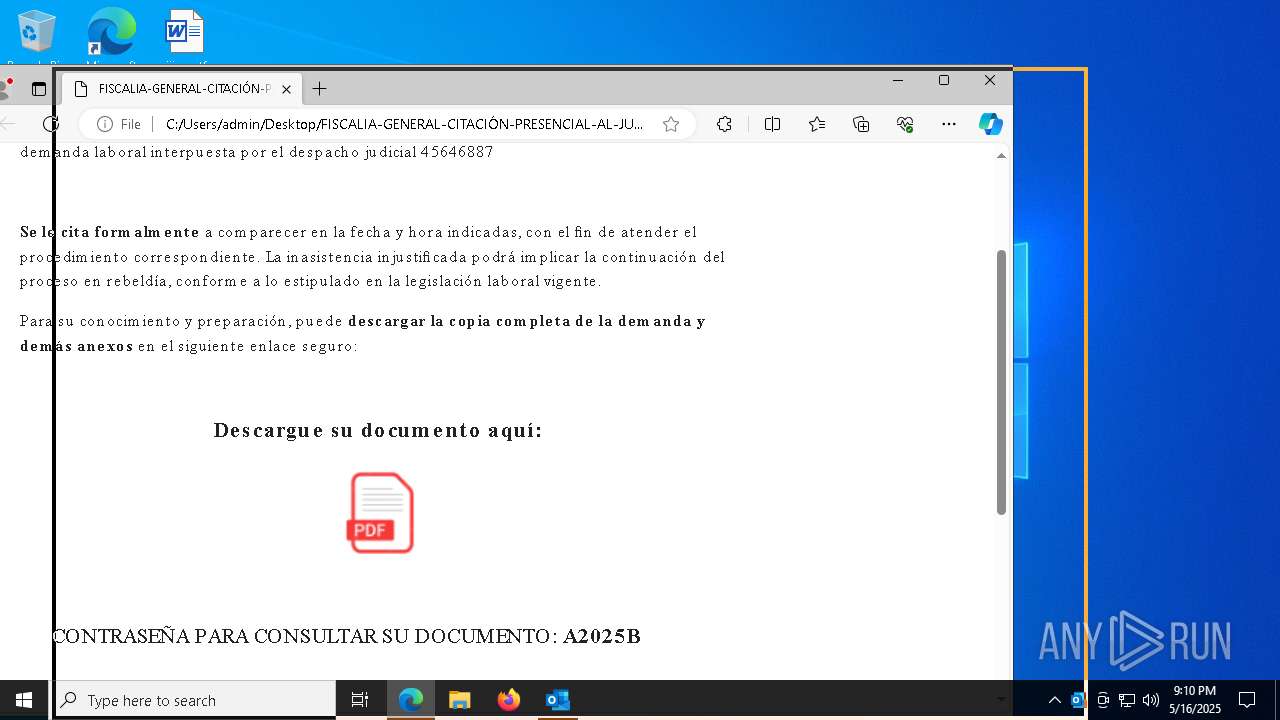Click the scrollbar up arrow
The width and height of the screenshot is (1280, 720).
coord(1001,156)
